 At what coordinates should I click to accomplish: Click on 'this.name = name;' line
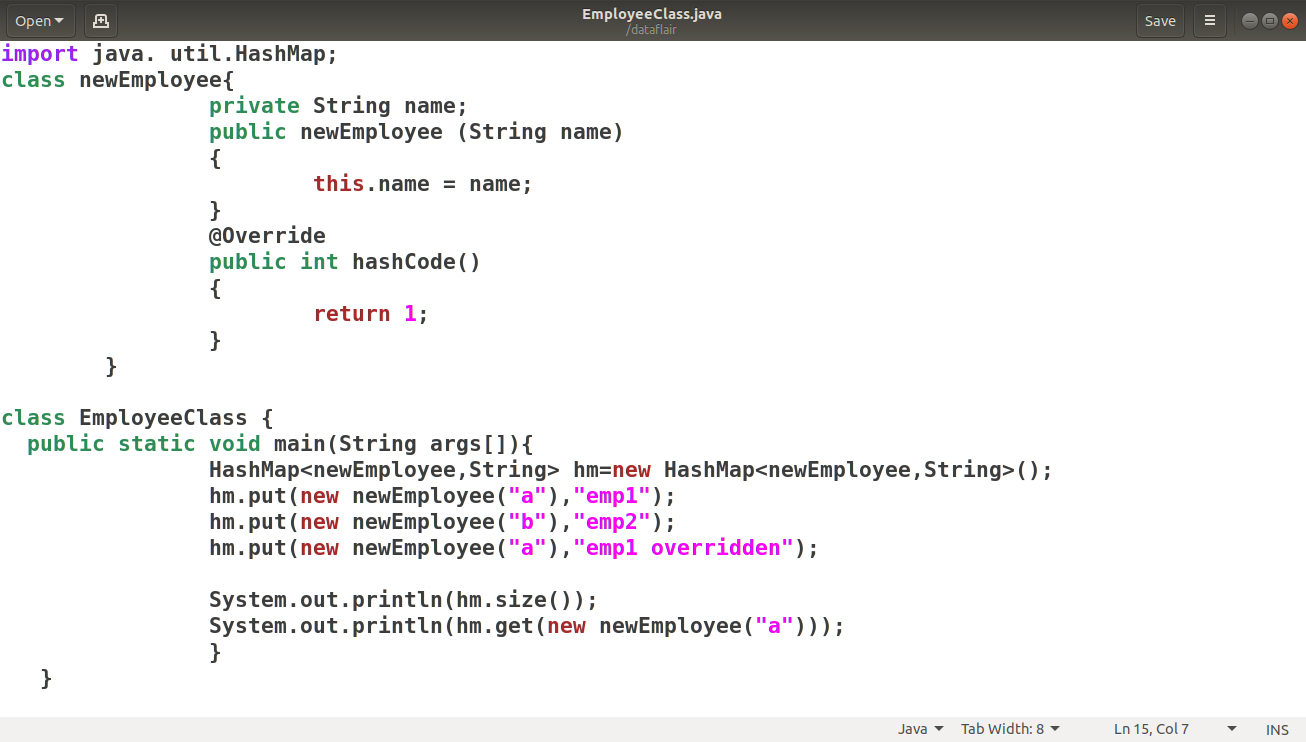[423, 184]
